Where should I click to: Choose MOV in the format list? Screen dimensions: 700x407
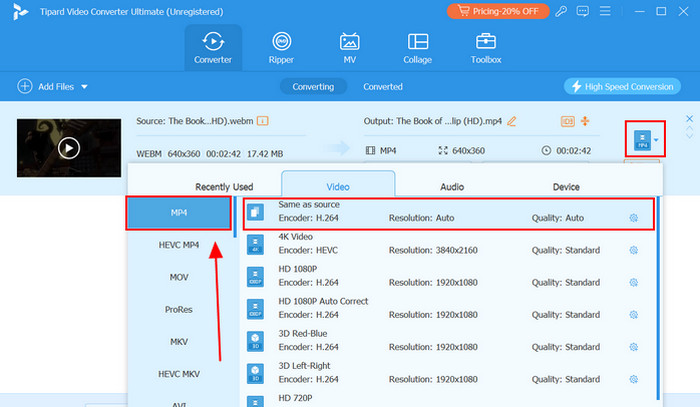[x=179, y=277]
